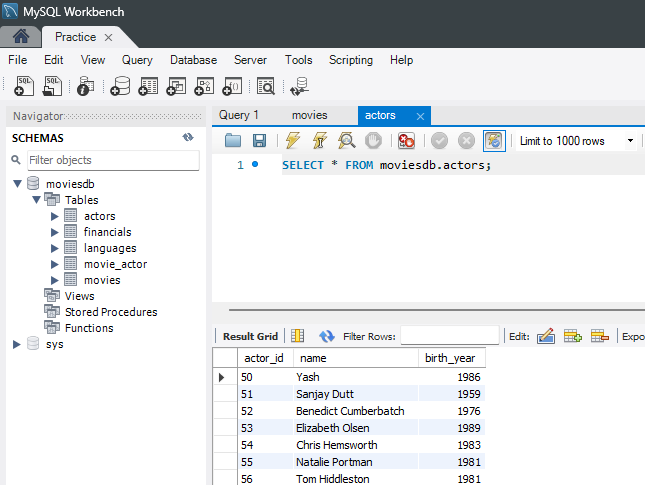The image size is (645, 485).
Task: Stop the executing query hand icon
Action: point(373,141)
